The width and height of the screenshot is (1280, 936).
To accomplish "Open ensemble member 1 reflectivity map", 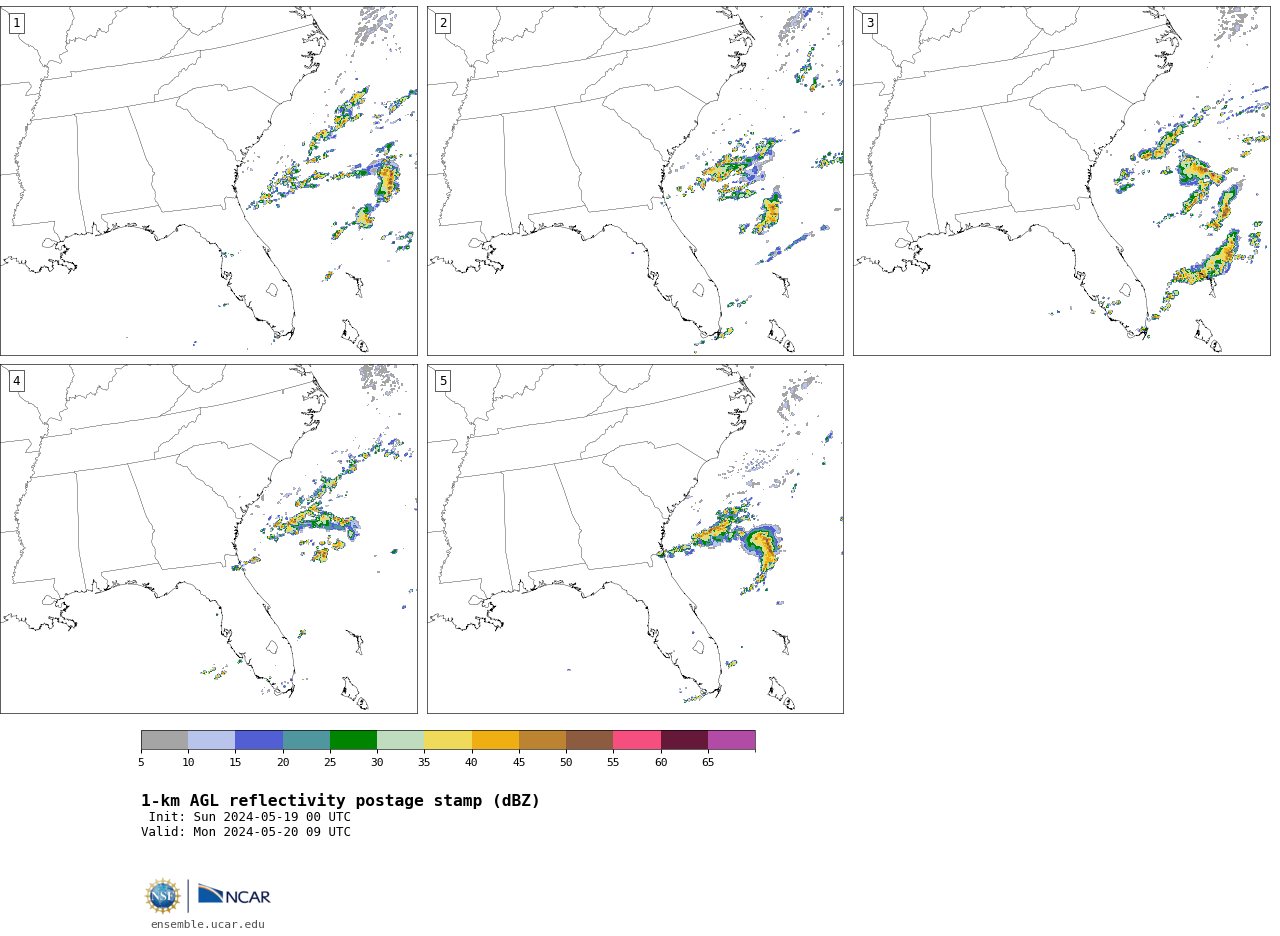I will click(209, 181).
